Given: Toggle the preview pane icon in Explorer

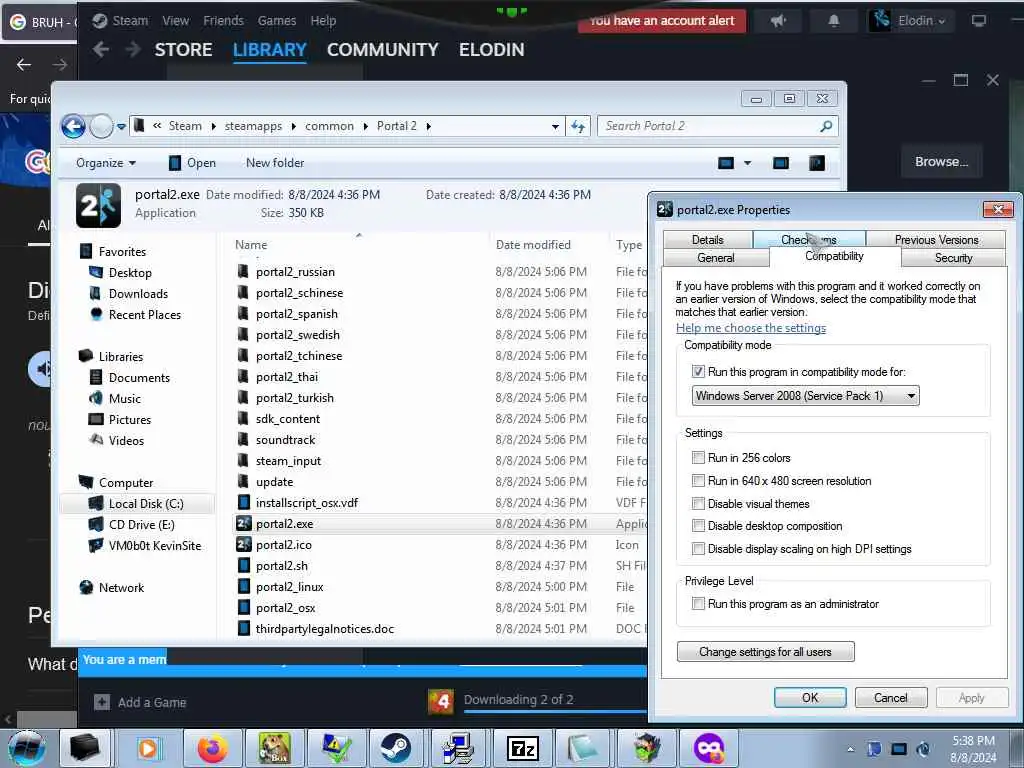Looking at the screenshot, I should (781, 163).
